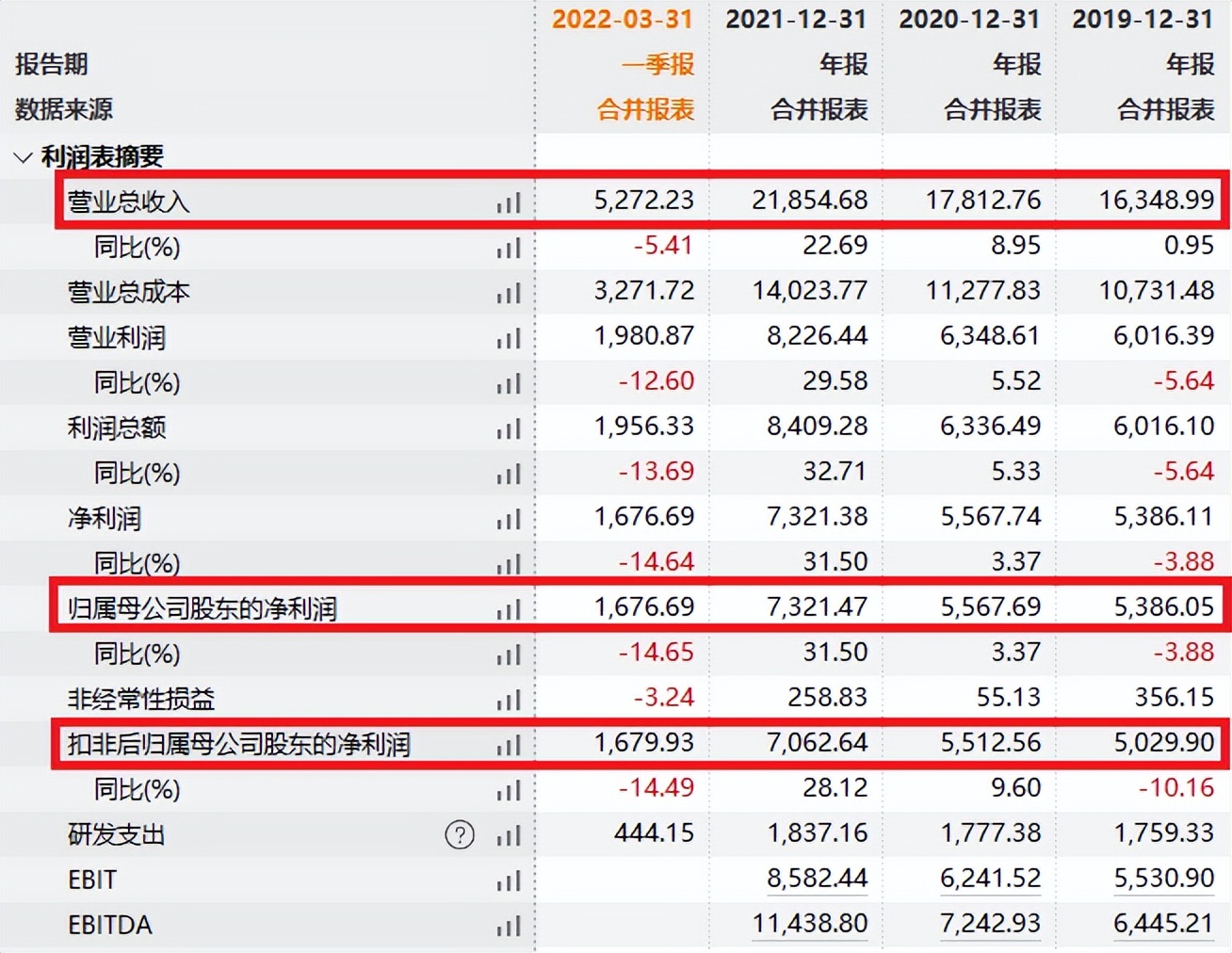Image resolution: width=1232 pixels, height=953 pixels.
Task: Click the 7,321.47 parent net profit value
Action: pyautogui.click(x=817, y=606)
